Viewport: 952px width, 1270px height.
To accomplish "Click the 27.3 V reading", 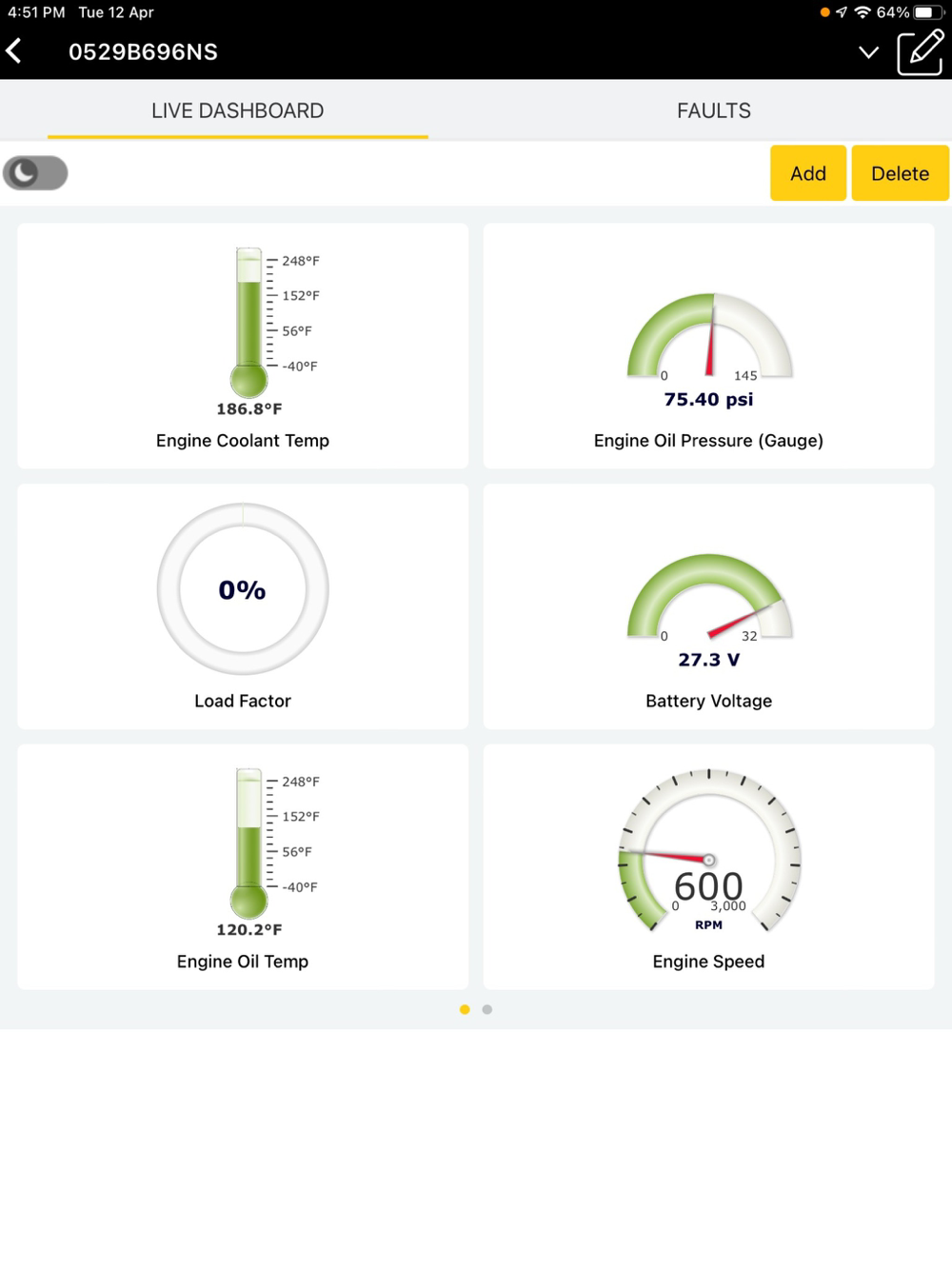I will pyautogui.click(x=709, y=660).
